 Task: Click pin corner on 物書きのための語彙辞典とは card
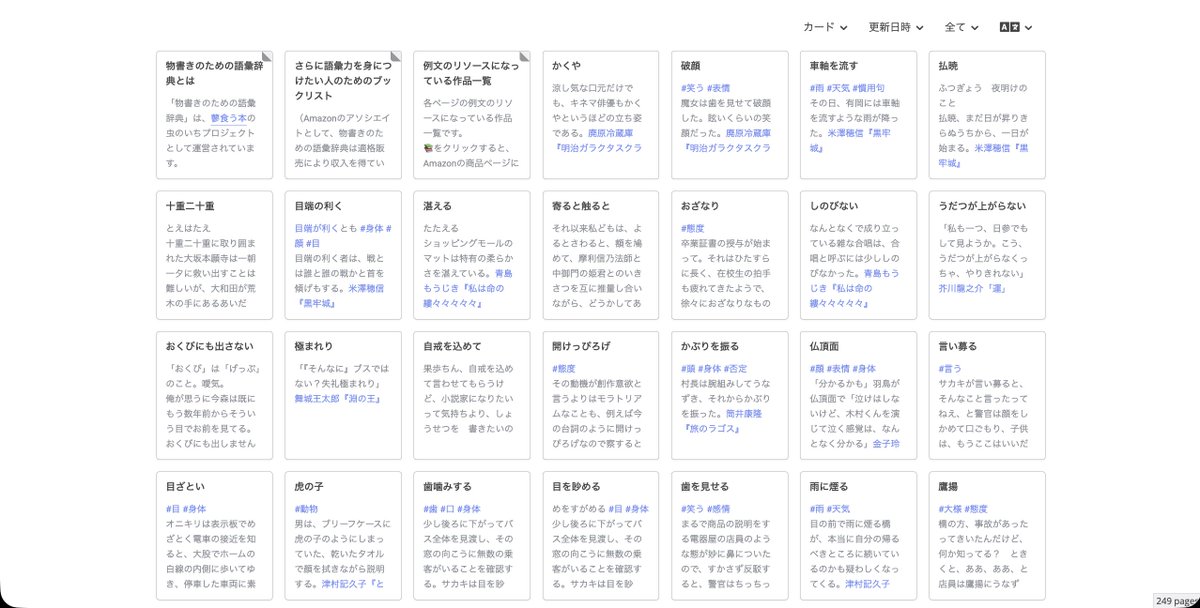266,57
